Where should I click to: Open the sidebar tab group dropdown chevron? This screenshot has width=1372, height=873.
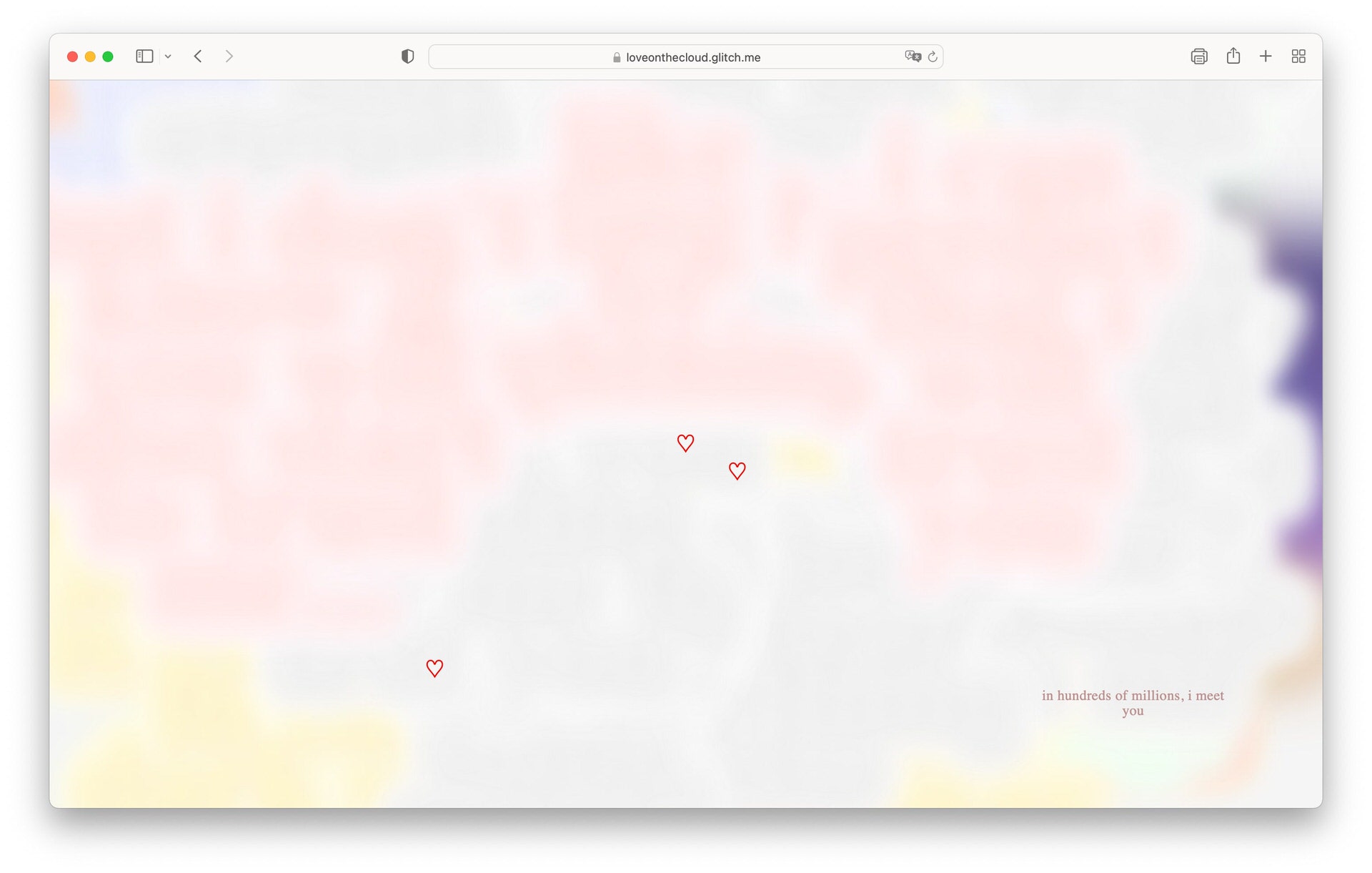[168, 56]
